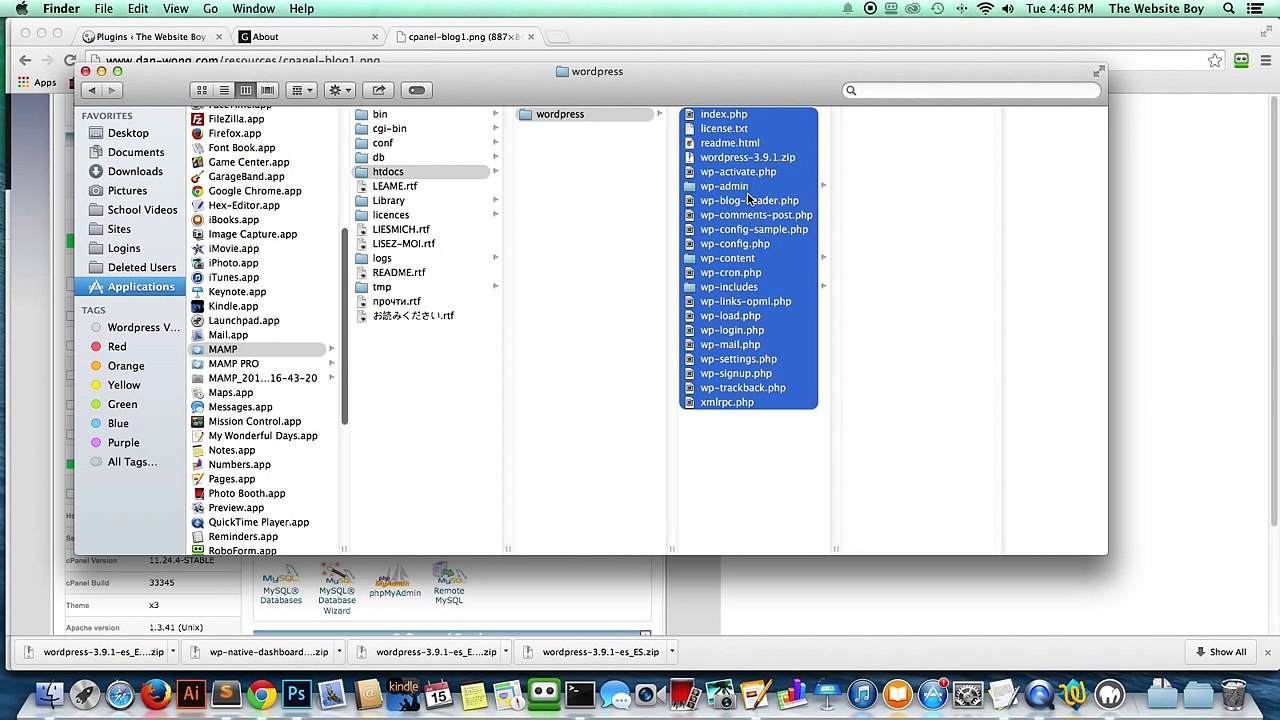
Task: Open the Window menu
Action: 253,9
